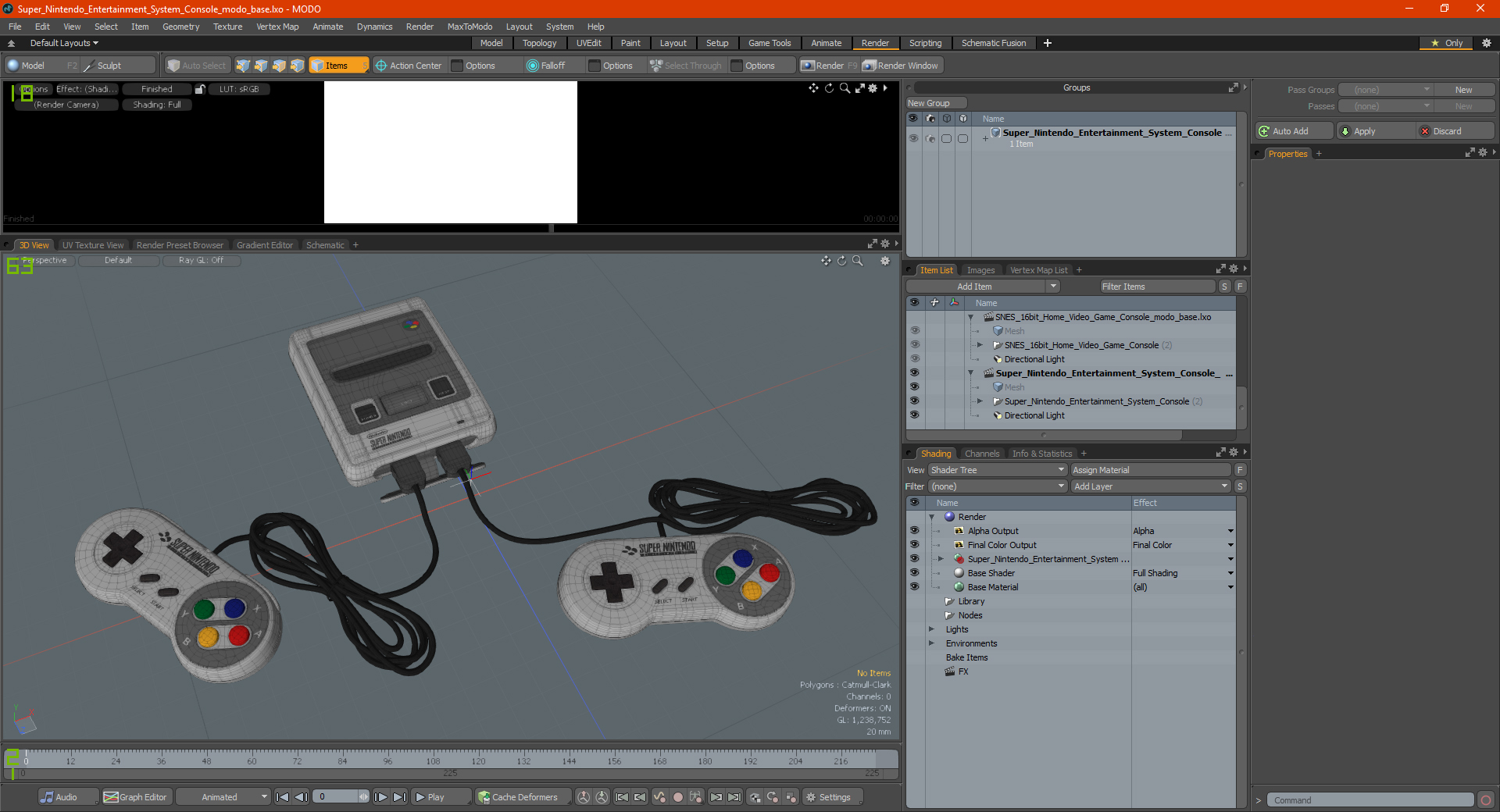This screenshot has width=1500, height=812.
Task: Click the New Group button
Action: pos(936,103)
